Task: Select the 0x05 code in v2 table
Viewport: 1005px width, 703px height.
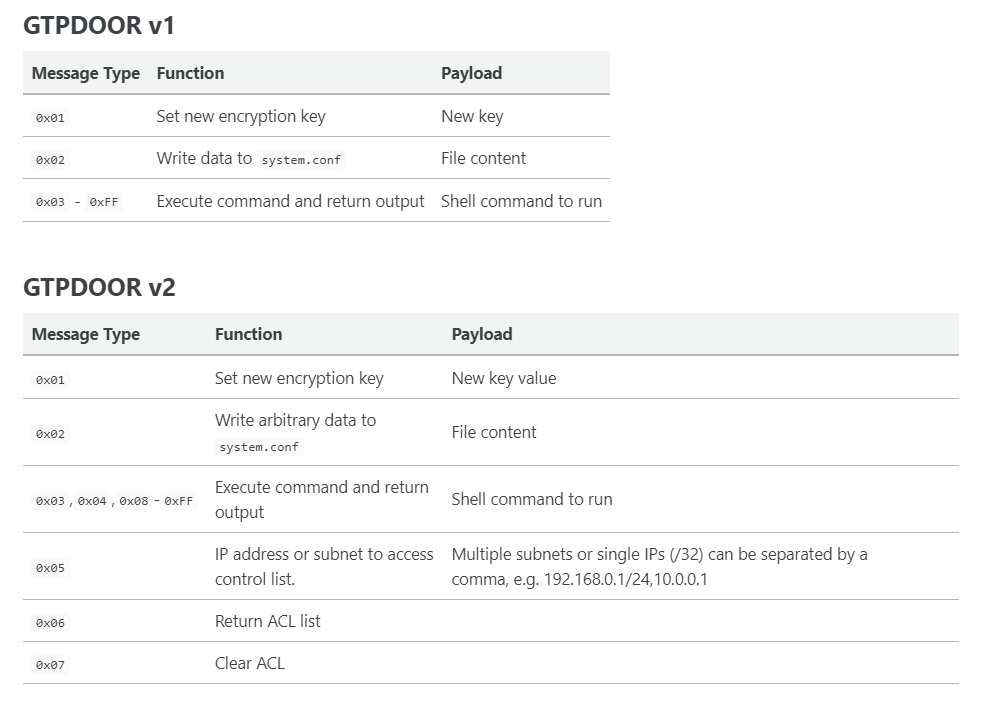Action: pos(50,568)
